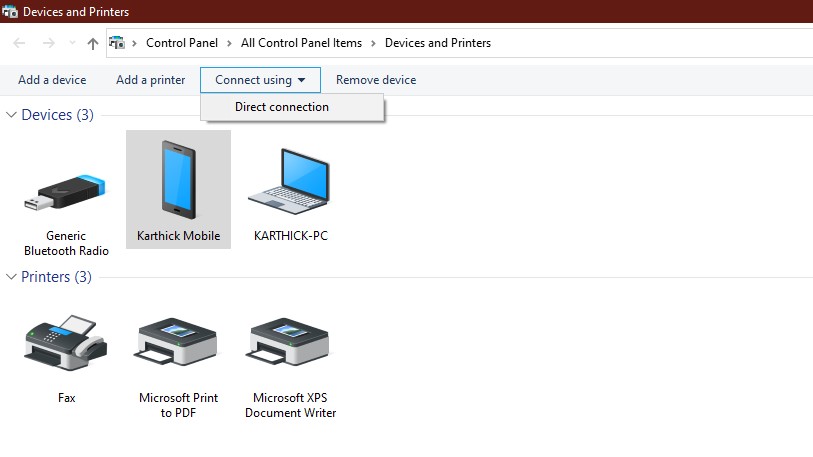Expand breadcrumb arrow before Control Panel
813x457 pixels.
[134, 43]
